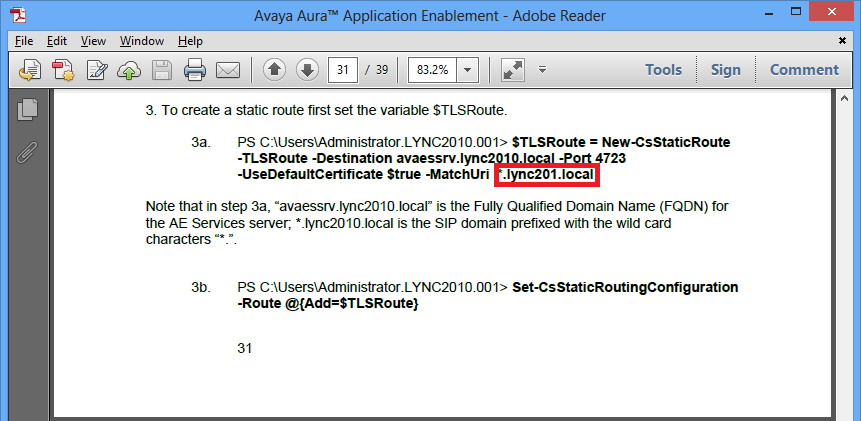Click the step label 3a.
Screen dimensions: 861x421
point(201,142)
